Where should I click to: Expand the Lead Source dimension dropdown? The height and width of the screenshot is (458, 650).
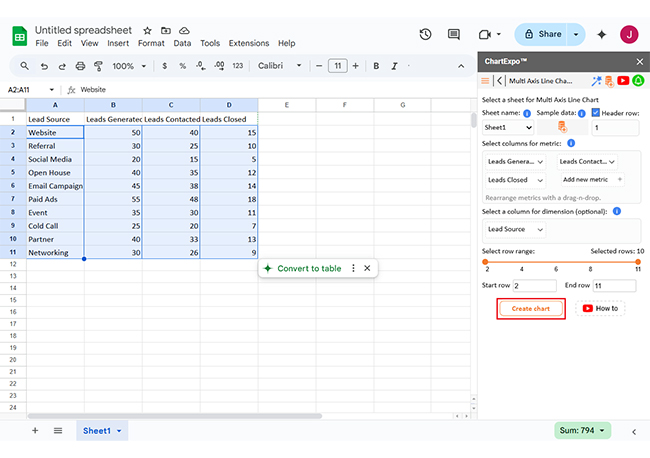(514, 229)
